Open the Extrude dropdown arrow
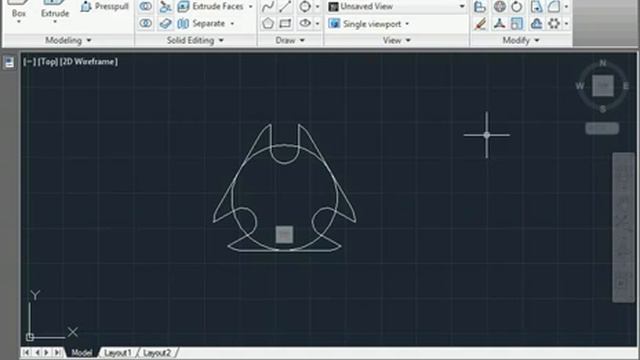 click(55, 22)
